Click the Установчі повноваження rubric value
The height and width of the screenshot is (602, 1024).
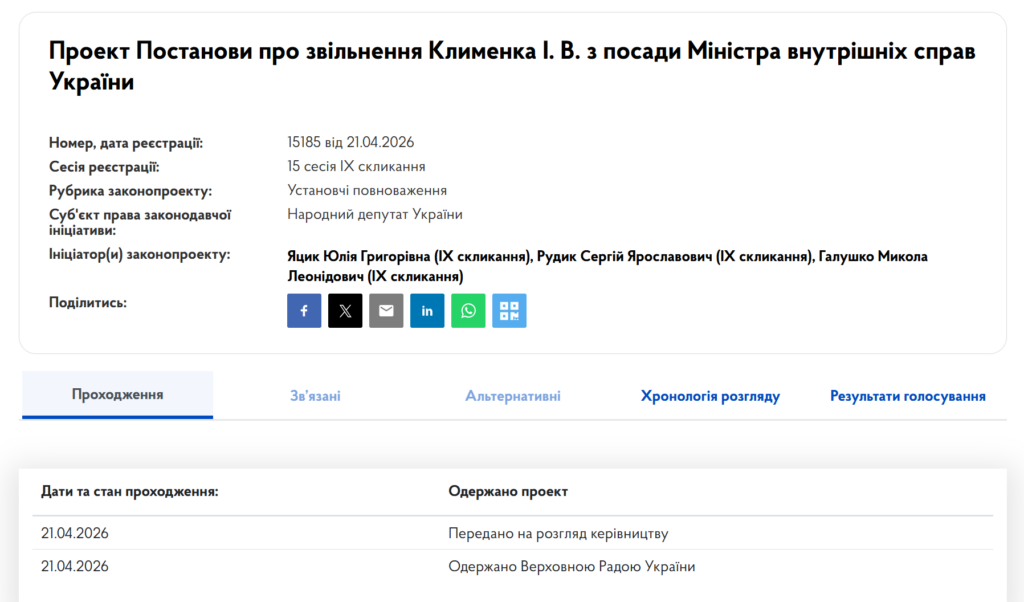367,190
